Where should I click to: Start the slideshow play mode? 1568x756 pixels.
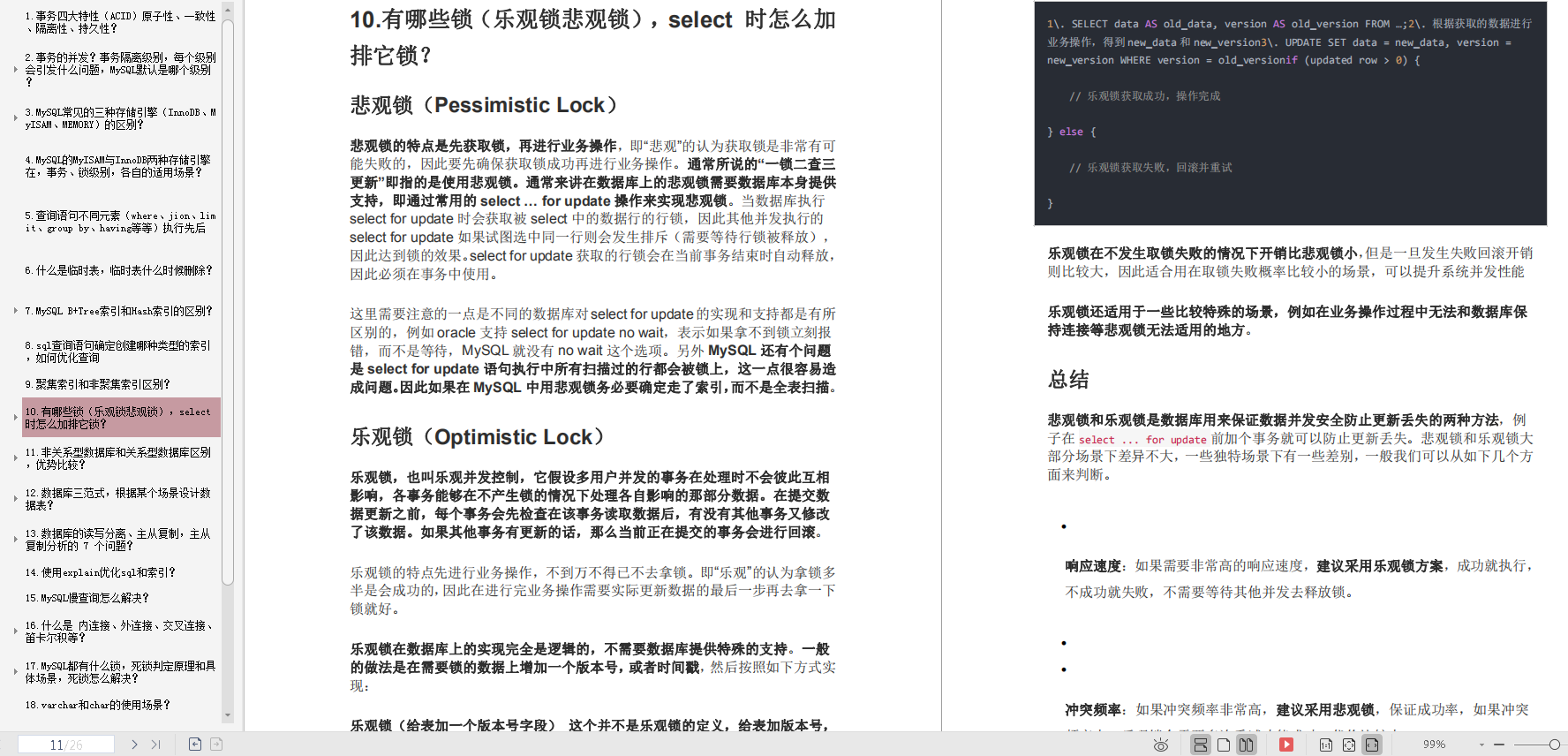coord(1286,745)
